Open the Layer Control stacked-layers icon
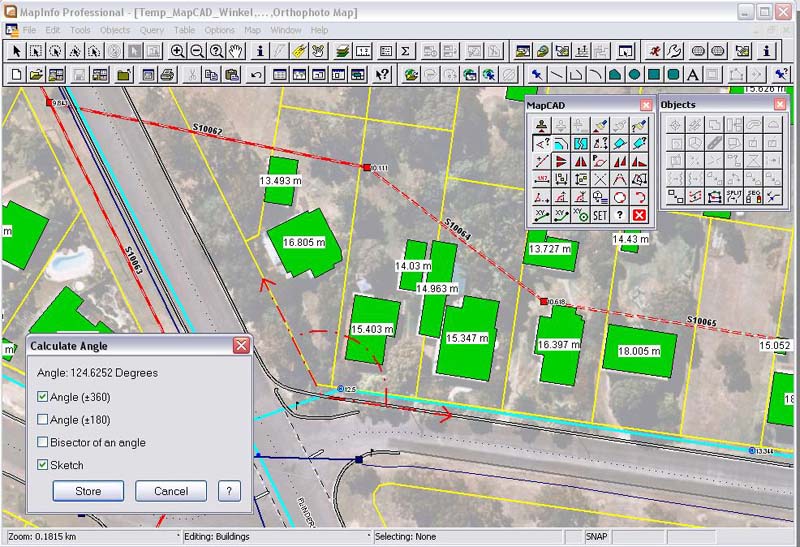Viewport: 800px width, 547px height. 343,51
